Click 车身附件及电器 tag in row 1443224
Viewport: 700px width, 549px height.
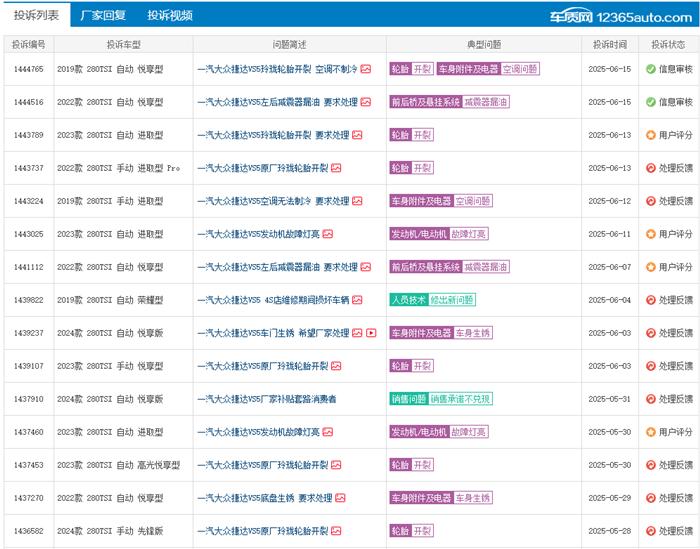[421, 201]
